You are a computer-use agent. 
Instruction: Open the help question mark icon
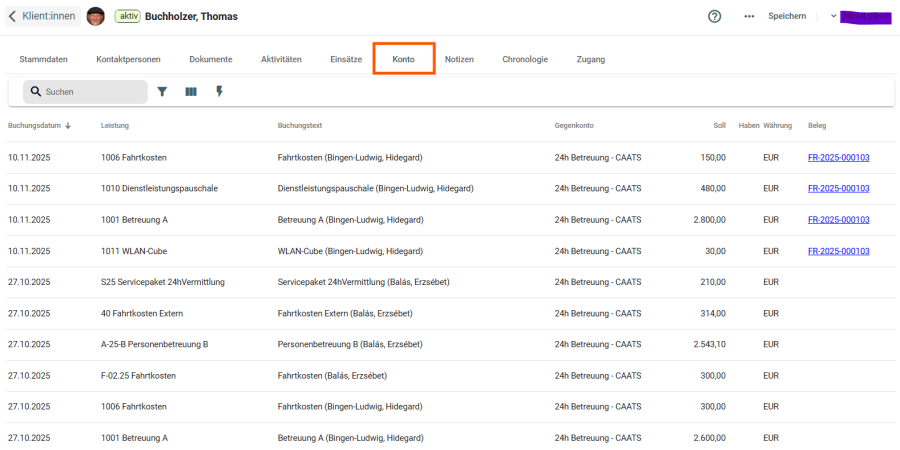[714, 16]
